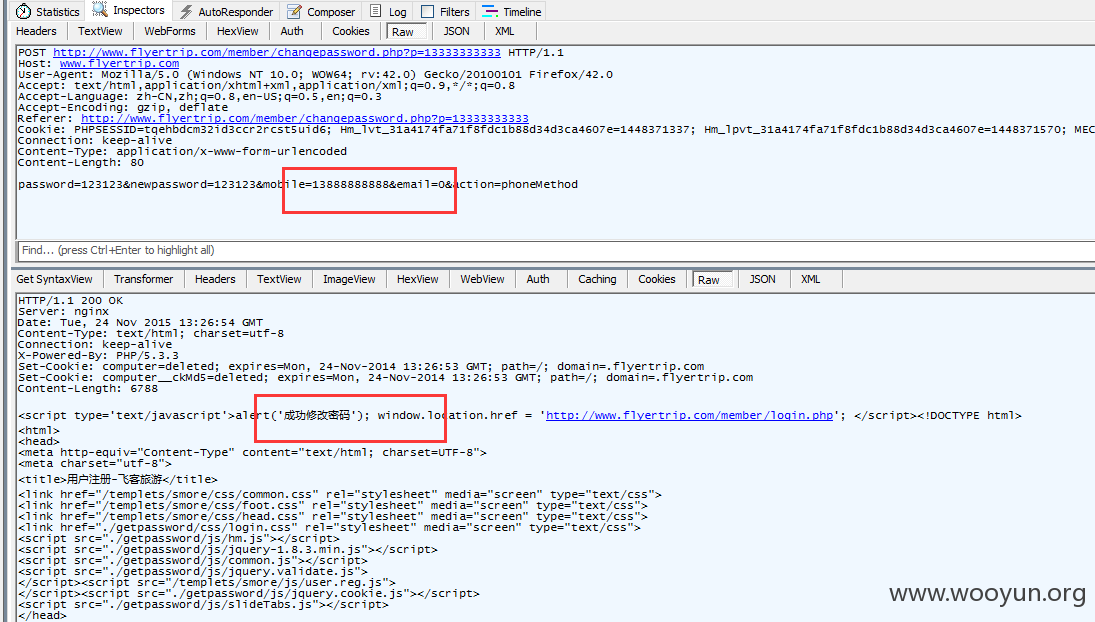Click the Content-Length: 6788 header line
The width and height of the screenshot is (1095, 622).
(x=88, y=389)
